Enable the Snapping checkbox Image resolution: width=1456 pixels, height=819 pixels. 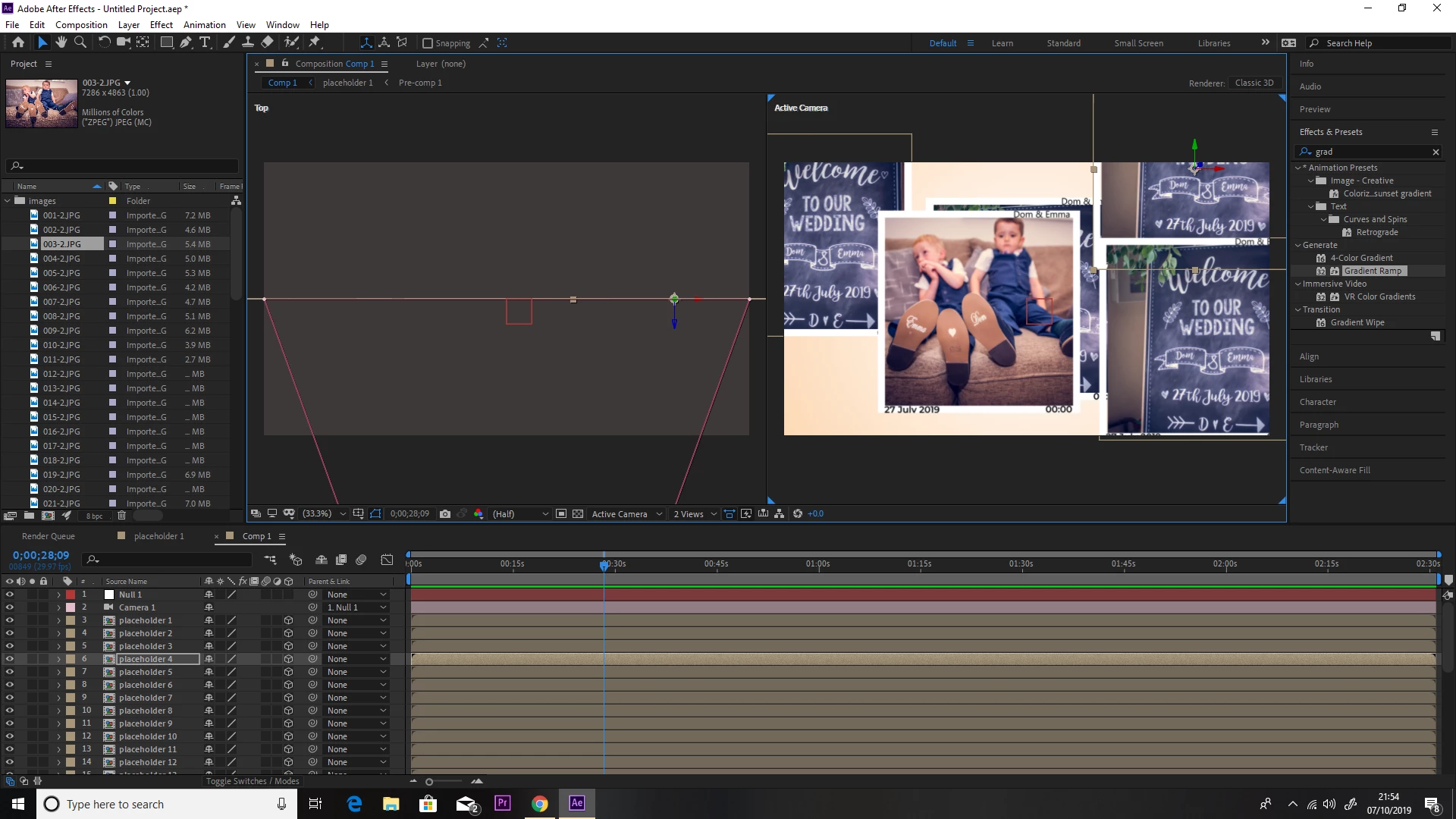pos(428,43)
